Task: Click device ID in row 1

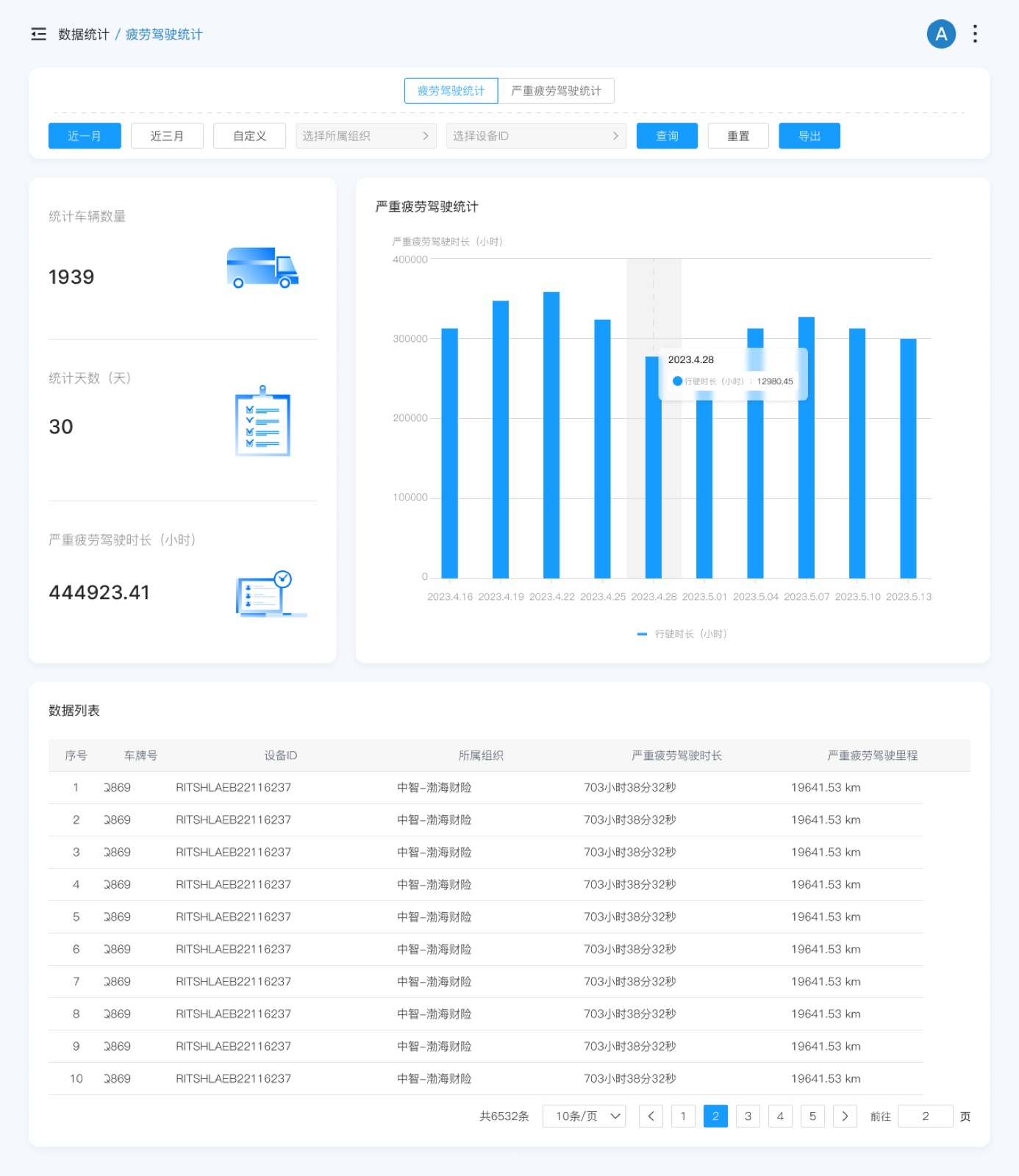Action: pyautogui.click(x=234, y=788)
